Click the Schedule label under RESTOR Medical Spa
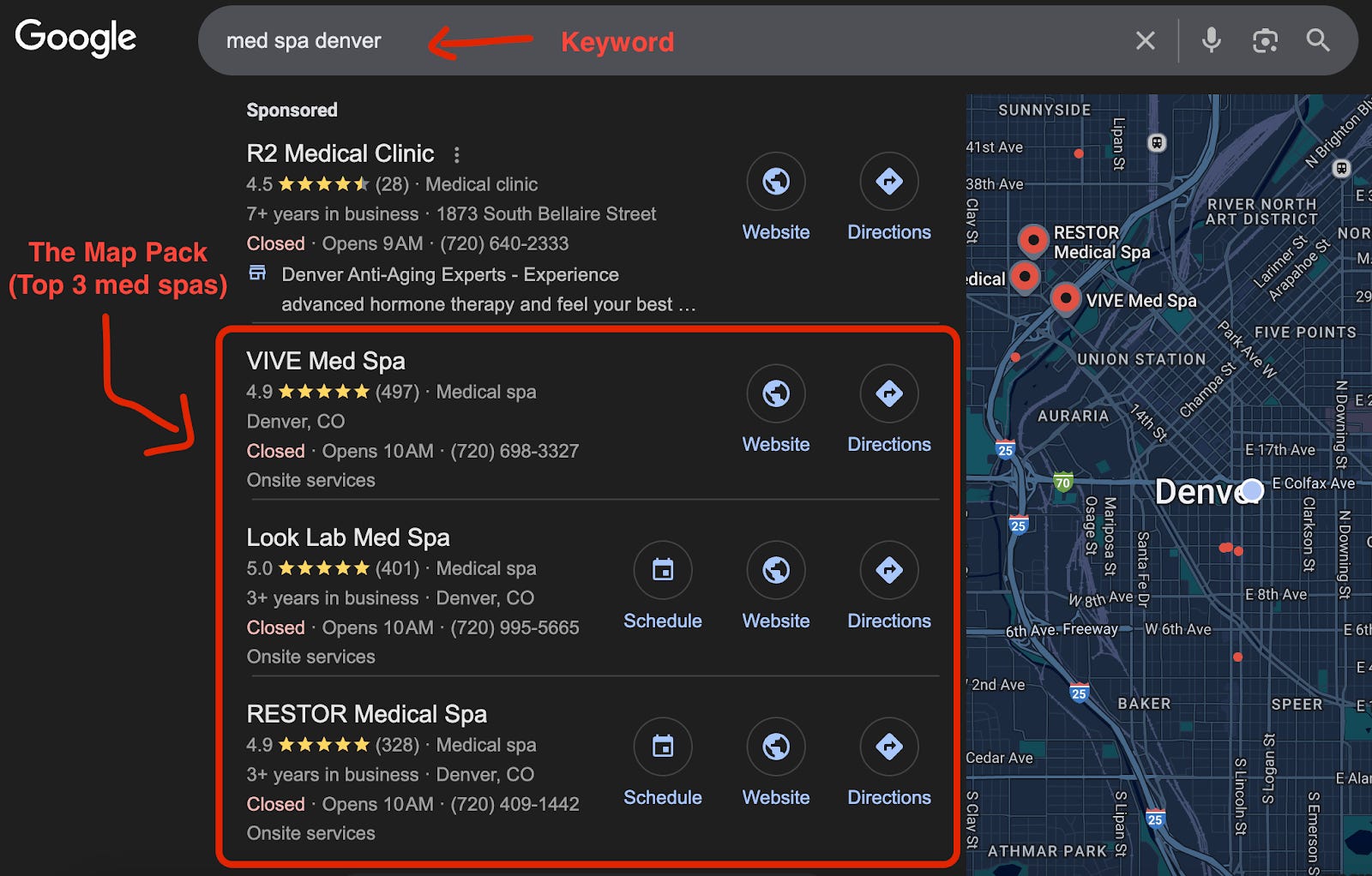 pyautogui.click(x=663, y=797)
